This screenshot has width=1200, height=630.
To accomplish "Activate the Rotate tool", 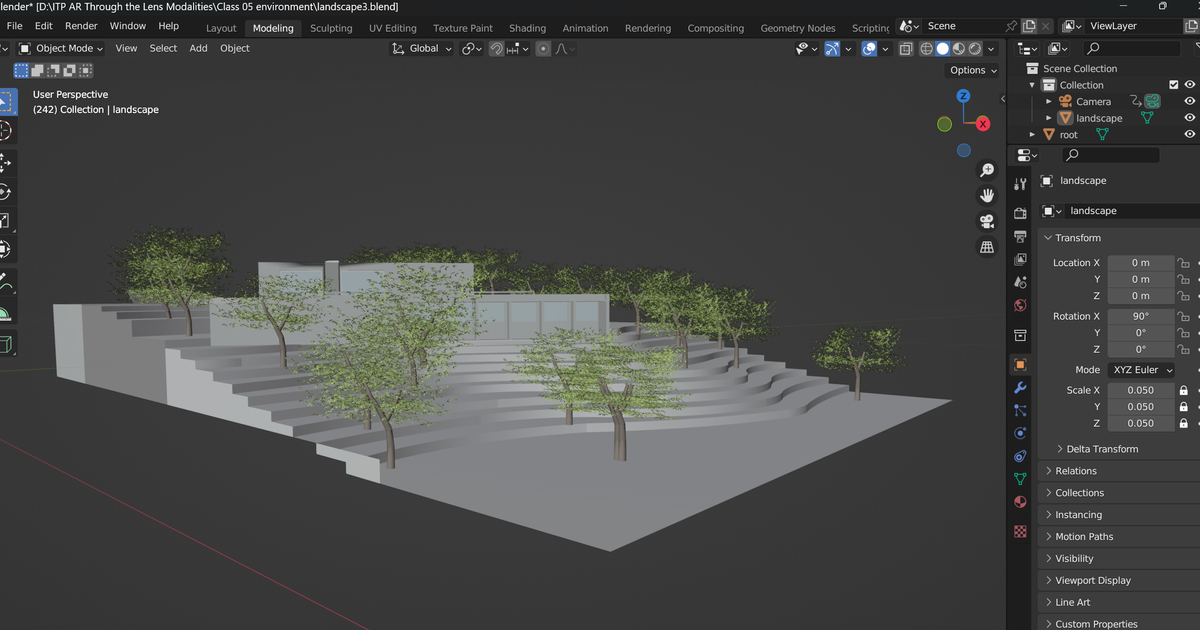I will (x=4, y=191).
